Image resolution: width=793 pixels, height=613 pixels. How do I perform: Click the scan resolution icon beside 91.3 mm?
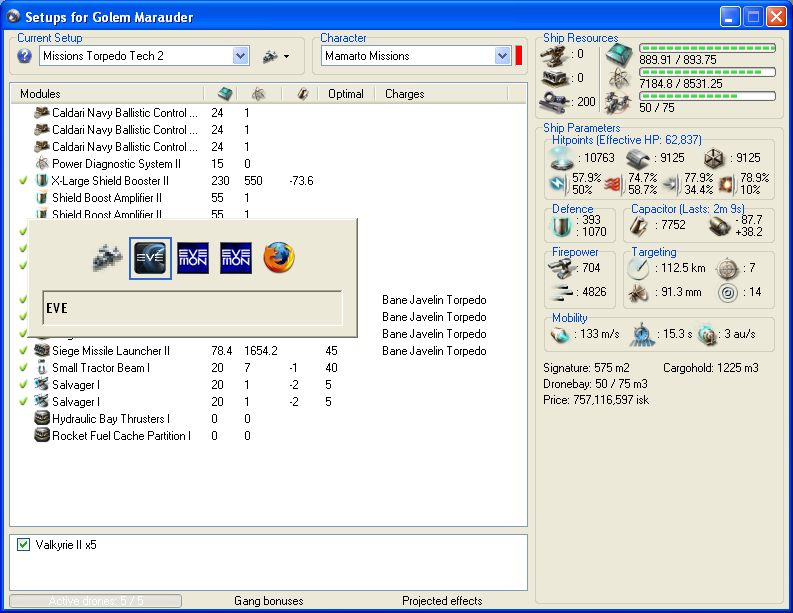pos(638,292)
